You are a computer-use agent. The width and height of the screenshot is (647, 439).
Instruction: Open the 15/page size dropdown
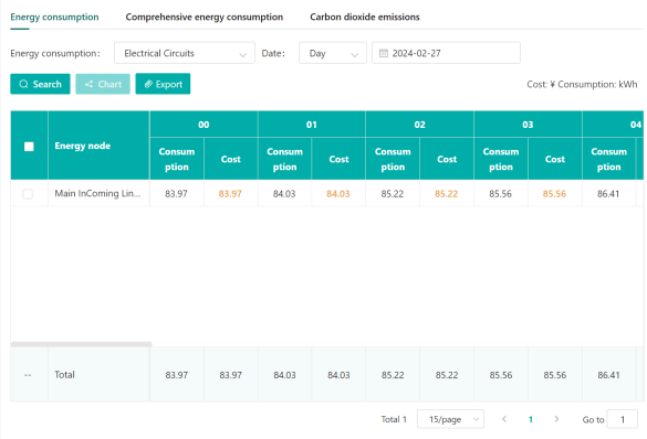coord(450,419)
